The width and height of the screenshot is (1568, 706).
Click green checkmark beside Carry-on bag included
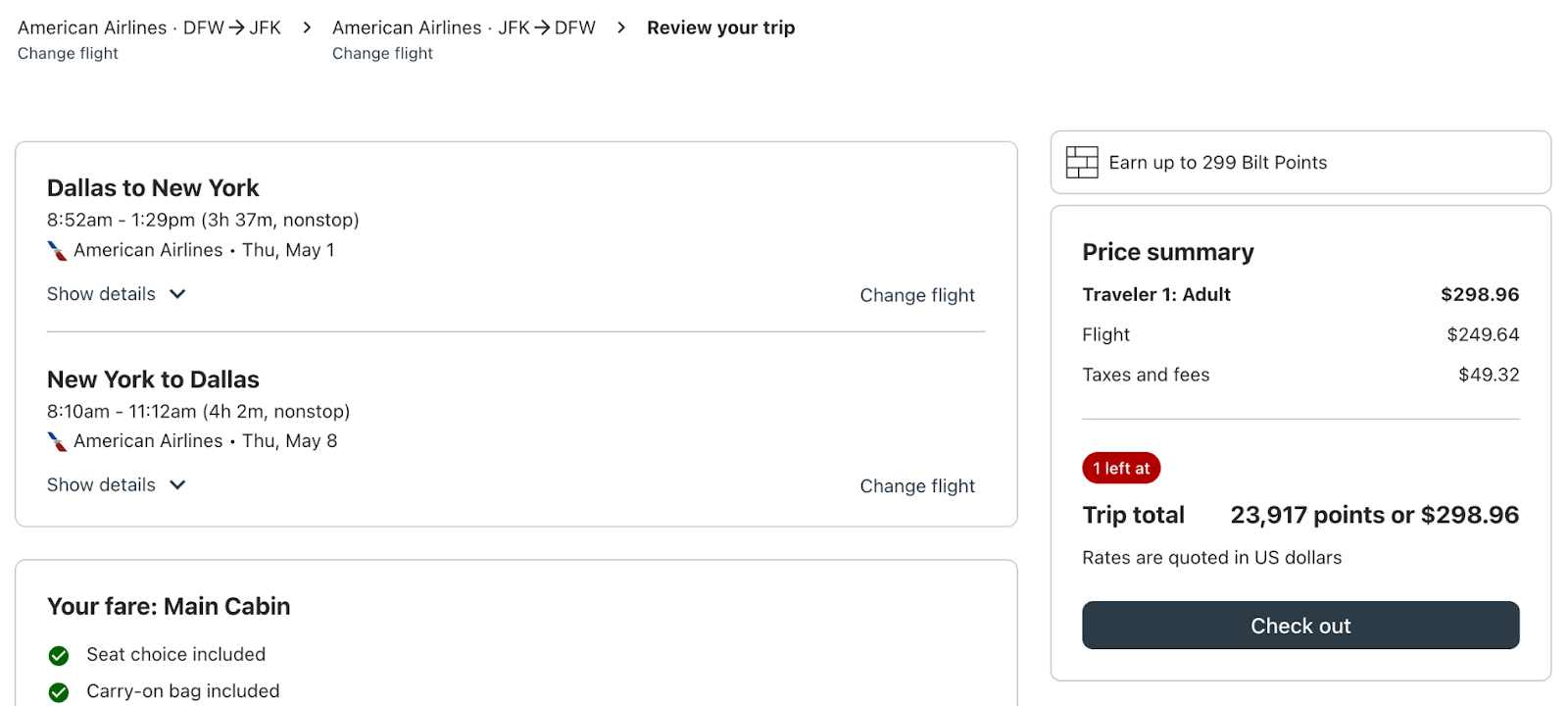coord(59,692)
